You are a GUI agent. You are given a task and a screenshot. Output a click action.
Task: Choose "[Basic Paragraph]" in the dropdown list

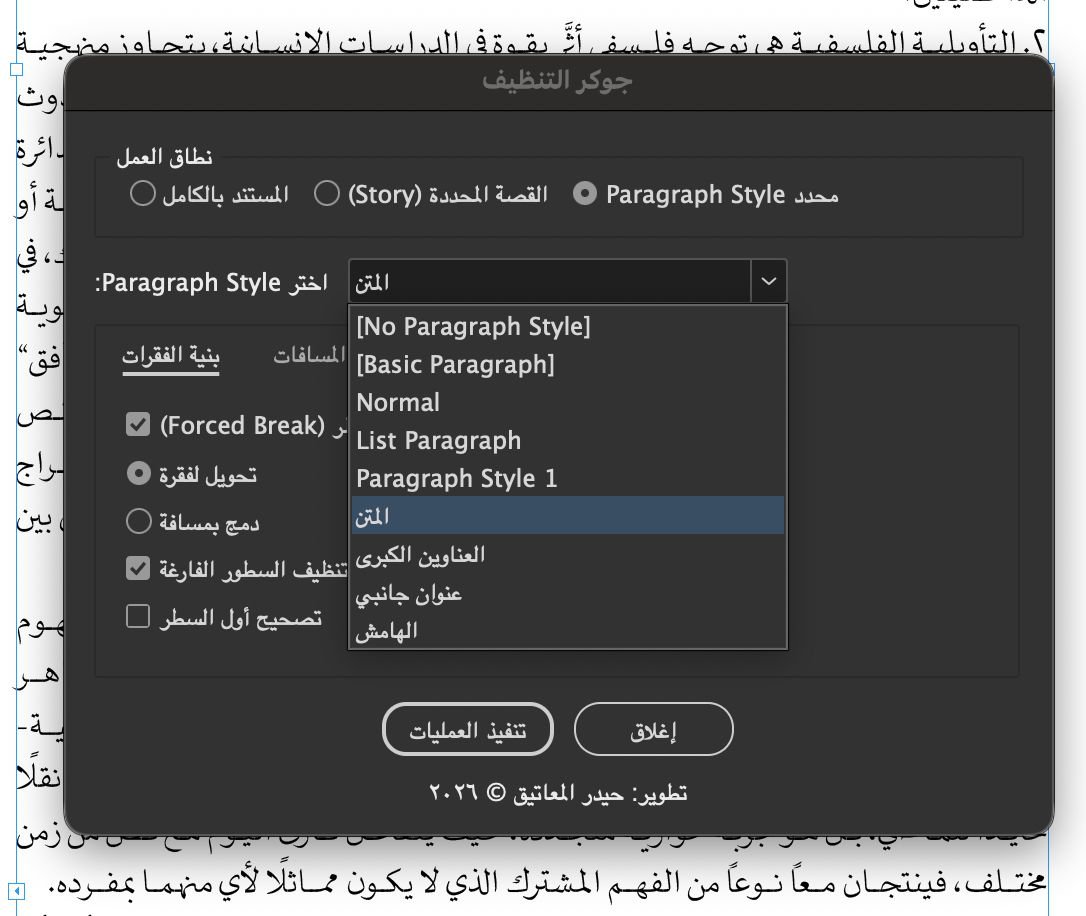point(456,364)
